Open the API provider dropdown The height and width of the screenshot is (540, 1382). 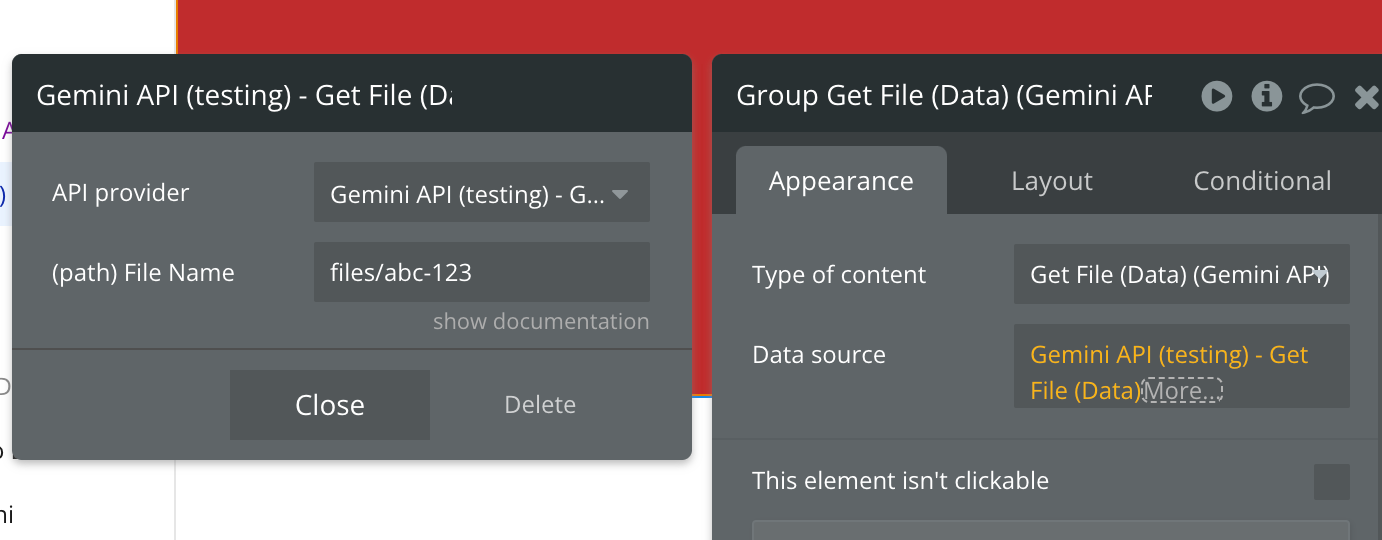tap(481, 193)
